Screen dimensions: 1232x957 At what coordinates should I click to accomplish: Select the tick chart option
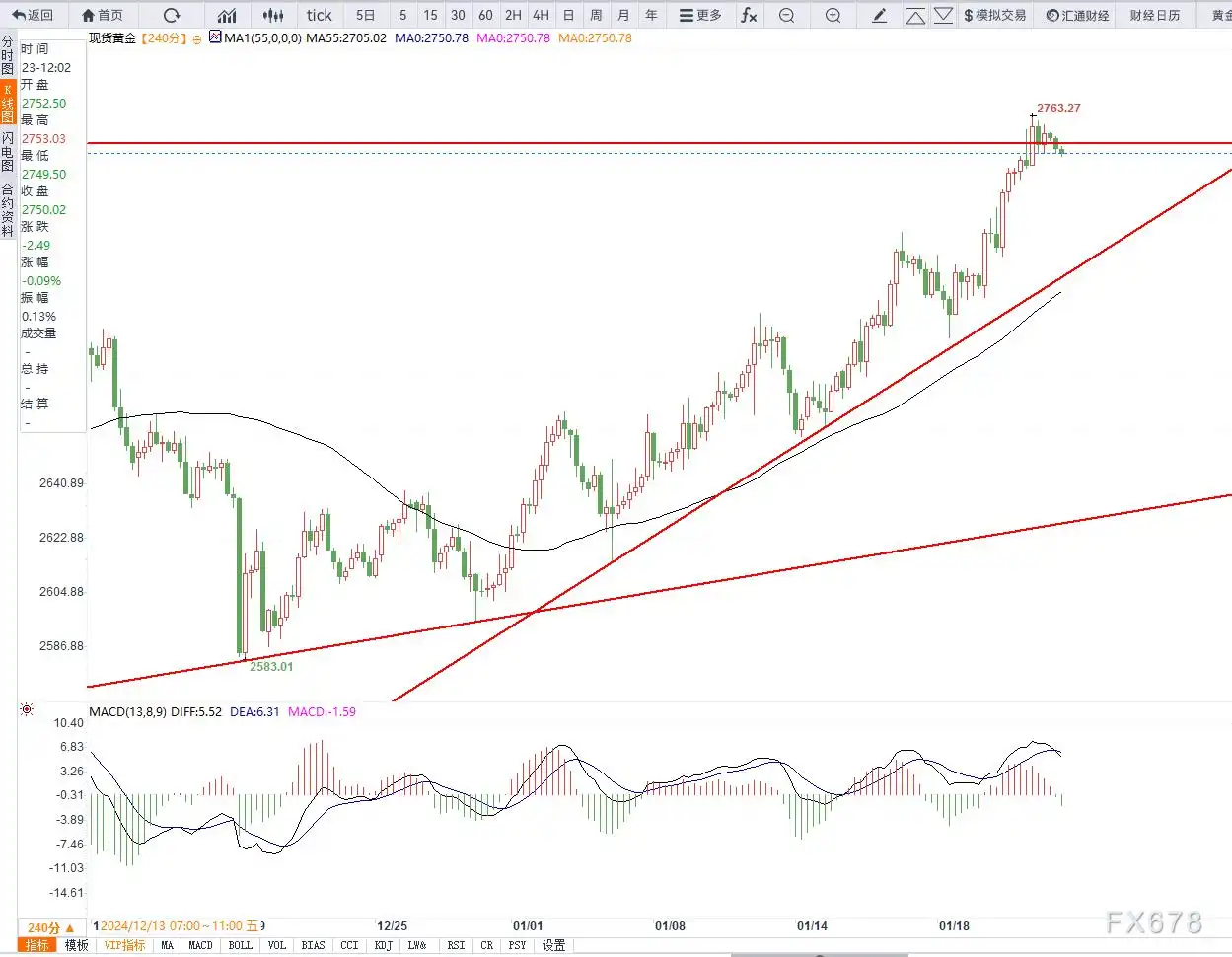coord(319,15)
